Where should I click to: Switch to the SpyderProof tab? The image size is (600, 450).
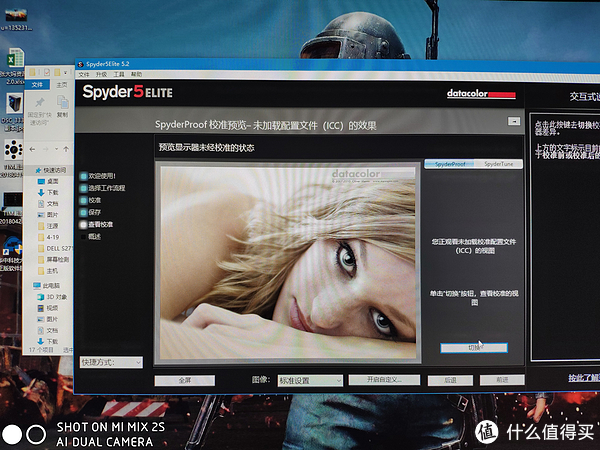point(450,164)
